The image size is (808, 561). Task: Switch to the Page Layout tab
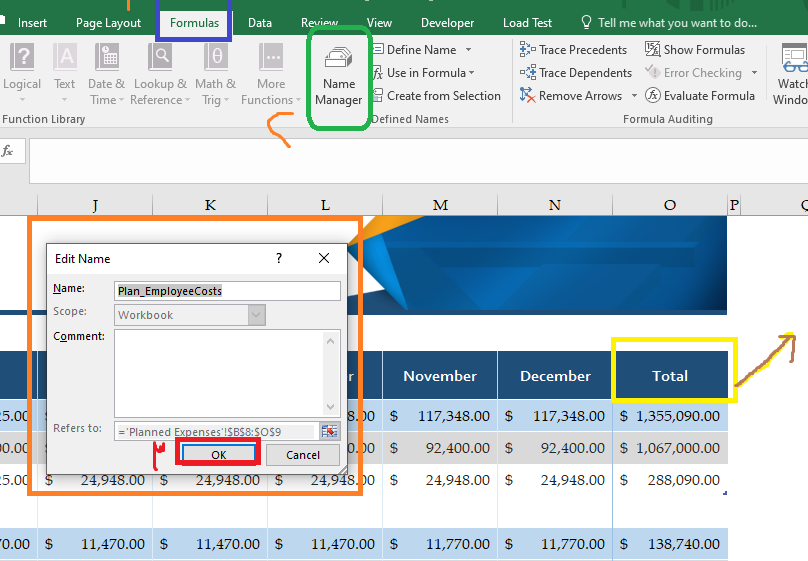pos(108,23)
